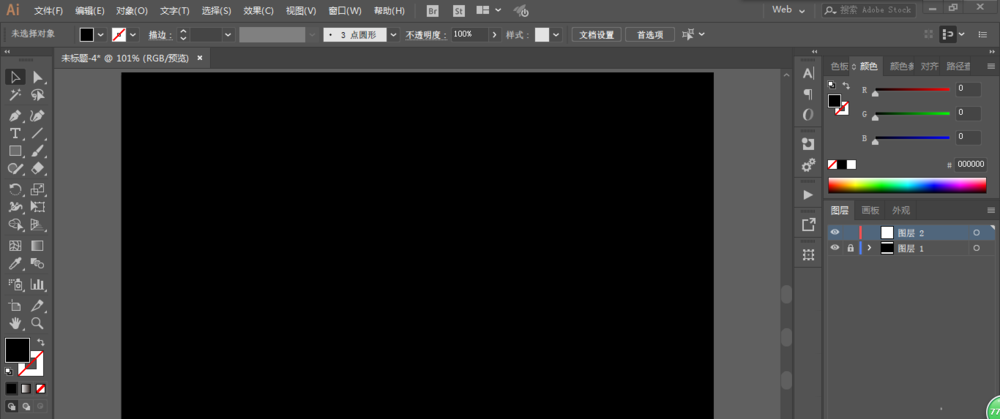Select the Column Graph tool
The width and height of the screenshot is (1000, 419).
(38, 284)
